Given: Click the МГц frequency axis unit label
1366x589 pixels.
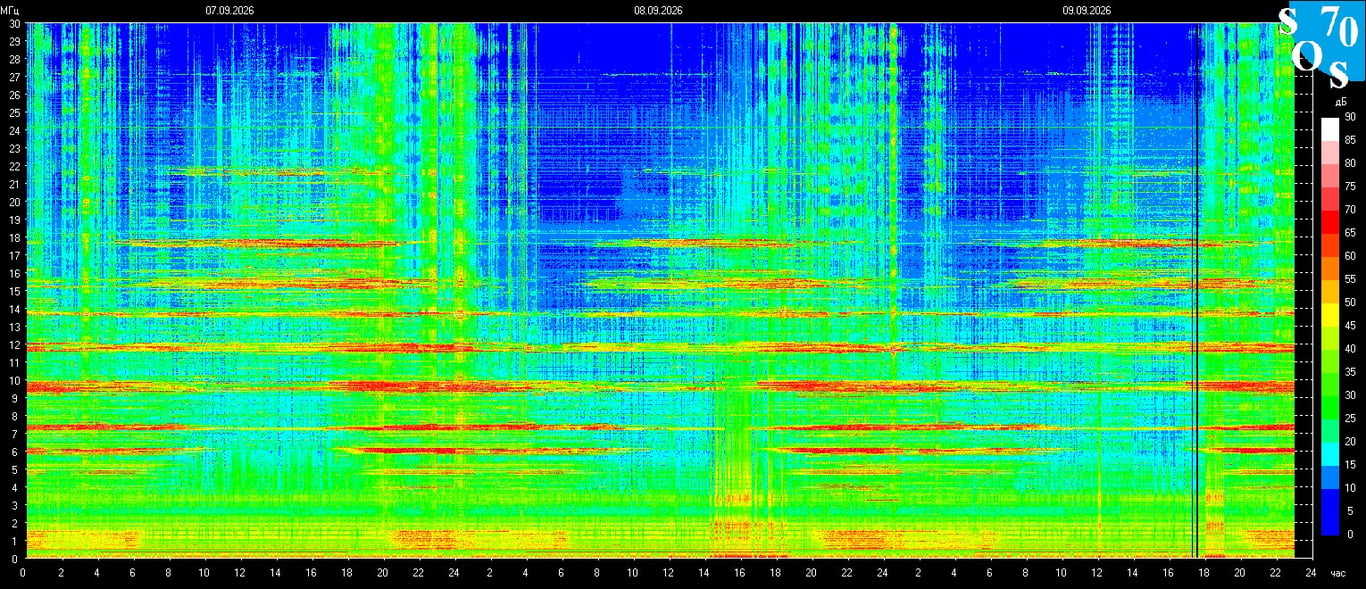Looking at the screenshot, I should 11,10.
